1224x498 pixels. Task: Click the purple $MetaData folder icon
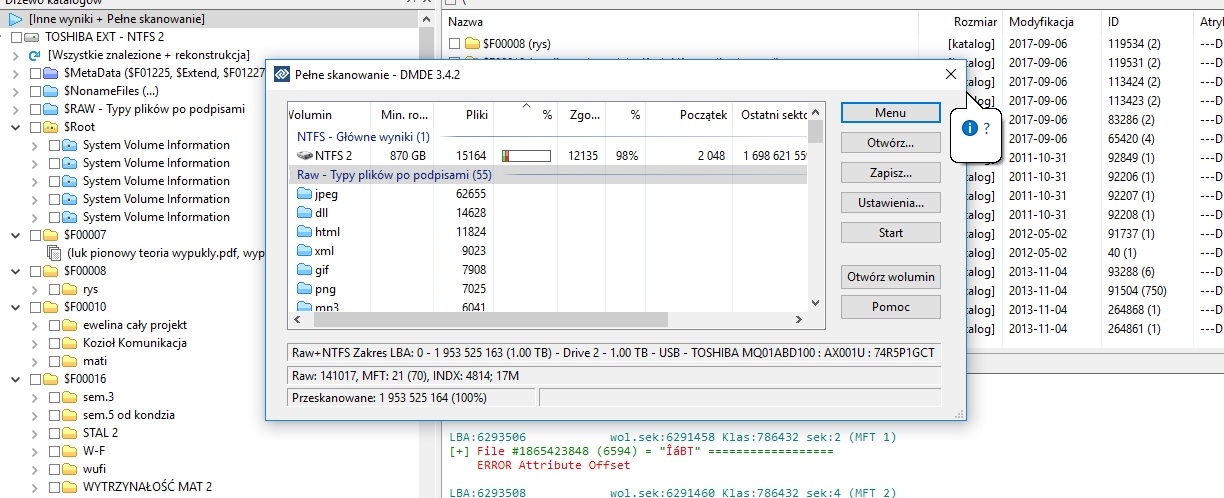[51, 73]
